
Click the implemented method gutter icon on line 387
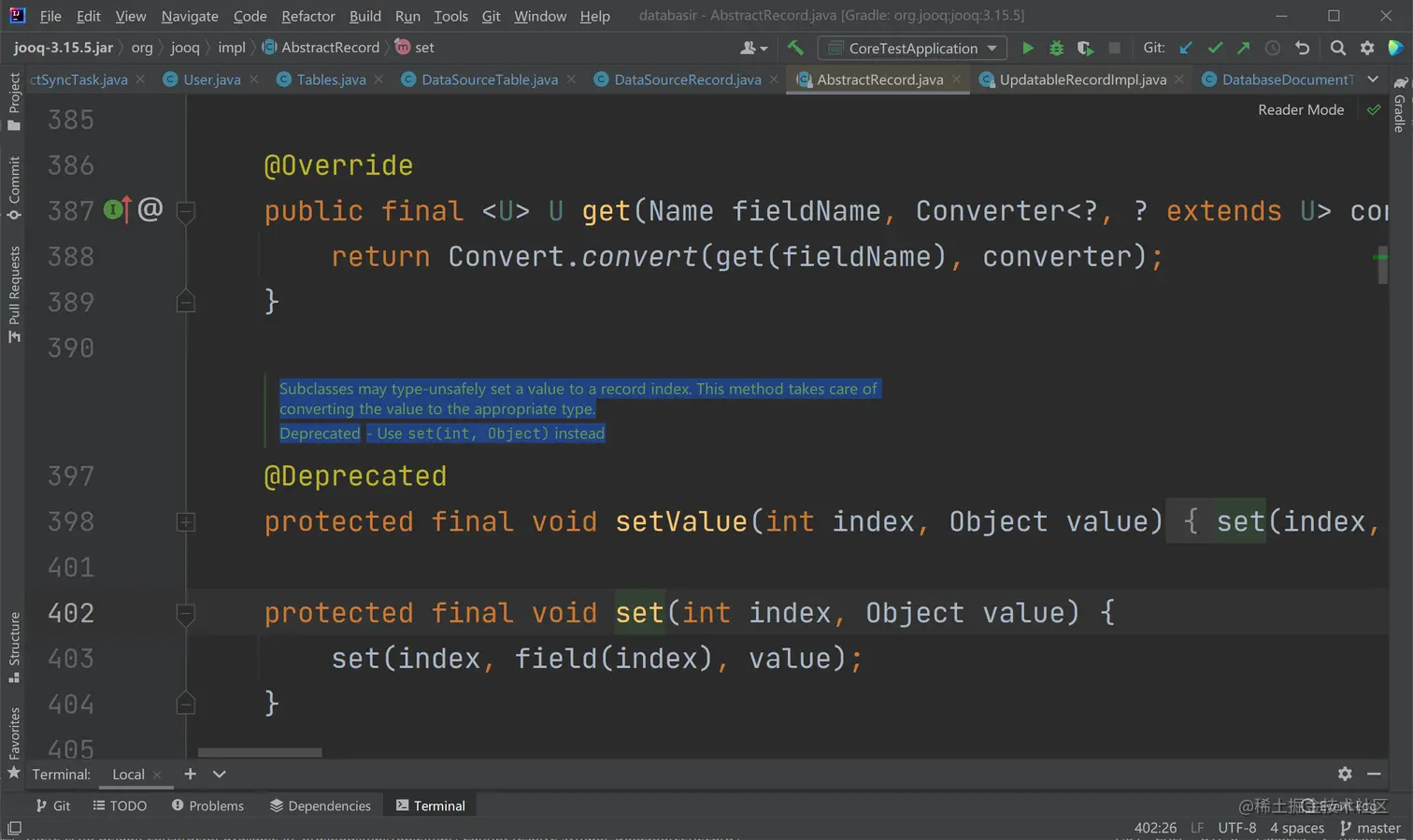(x=116, y=210)
